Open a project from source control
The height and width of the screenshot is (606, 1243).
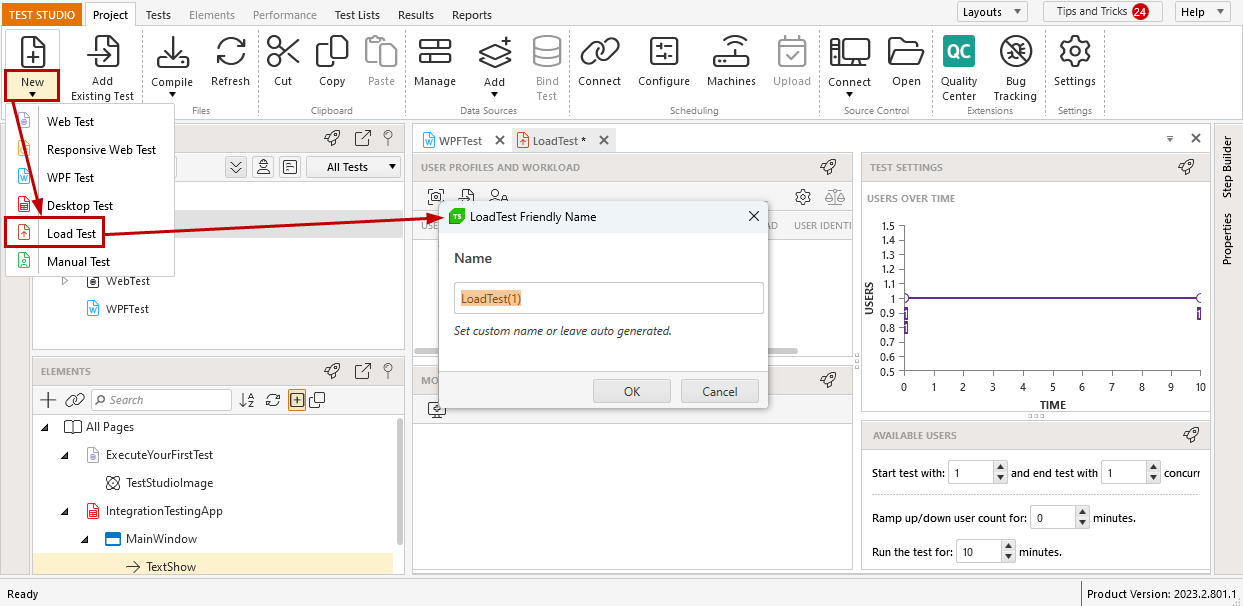pyautogui.click(x=906, y=61)
